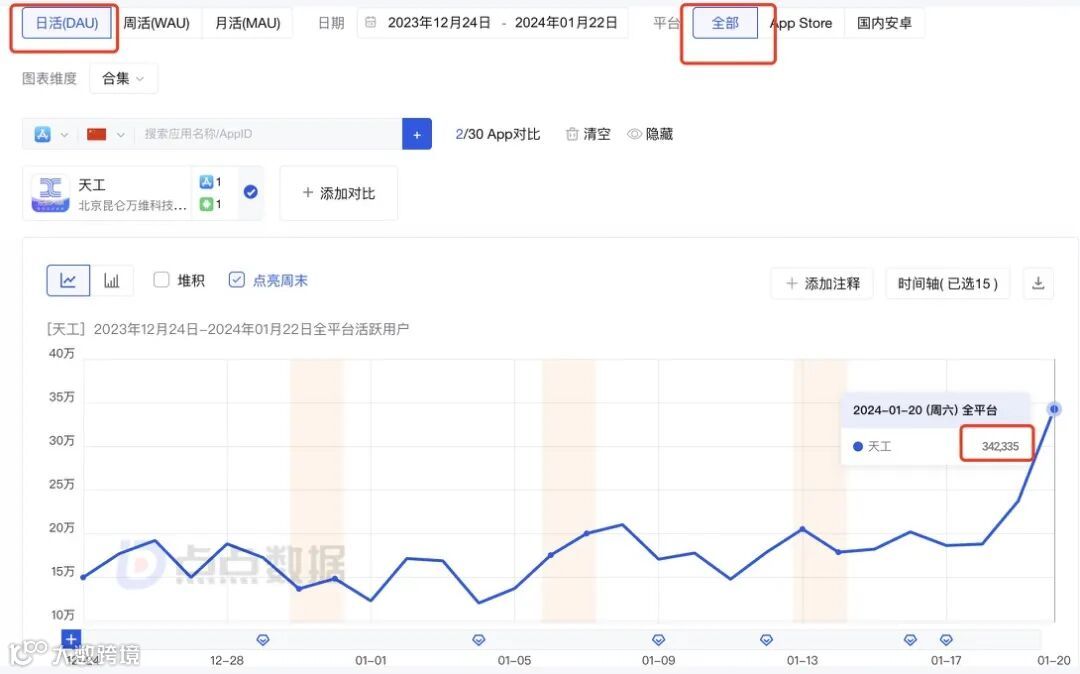Click the 北京昆仑万维科技 company name
This screenshot has width=1080, height=674.
pos(132,205)
